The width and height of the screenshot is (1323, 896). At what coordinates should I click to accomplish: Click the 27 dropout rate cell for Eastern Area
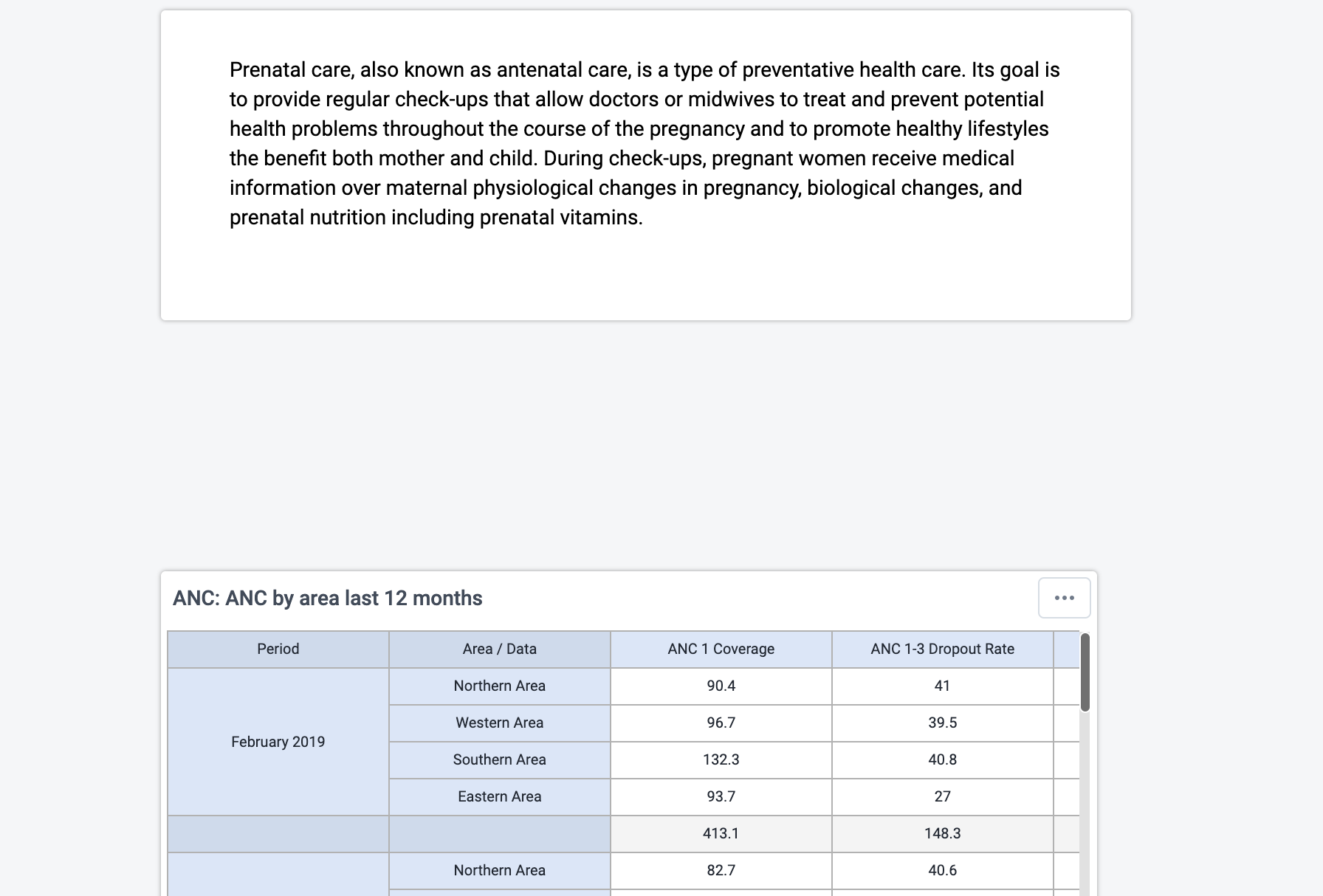click(943, 797)
